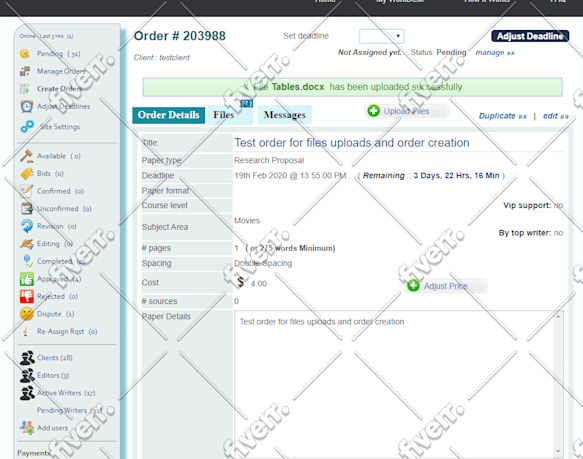
Task: Click the 'Client : testclient' text
Action: point(162,58)
